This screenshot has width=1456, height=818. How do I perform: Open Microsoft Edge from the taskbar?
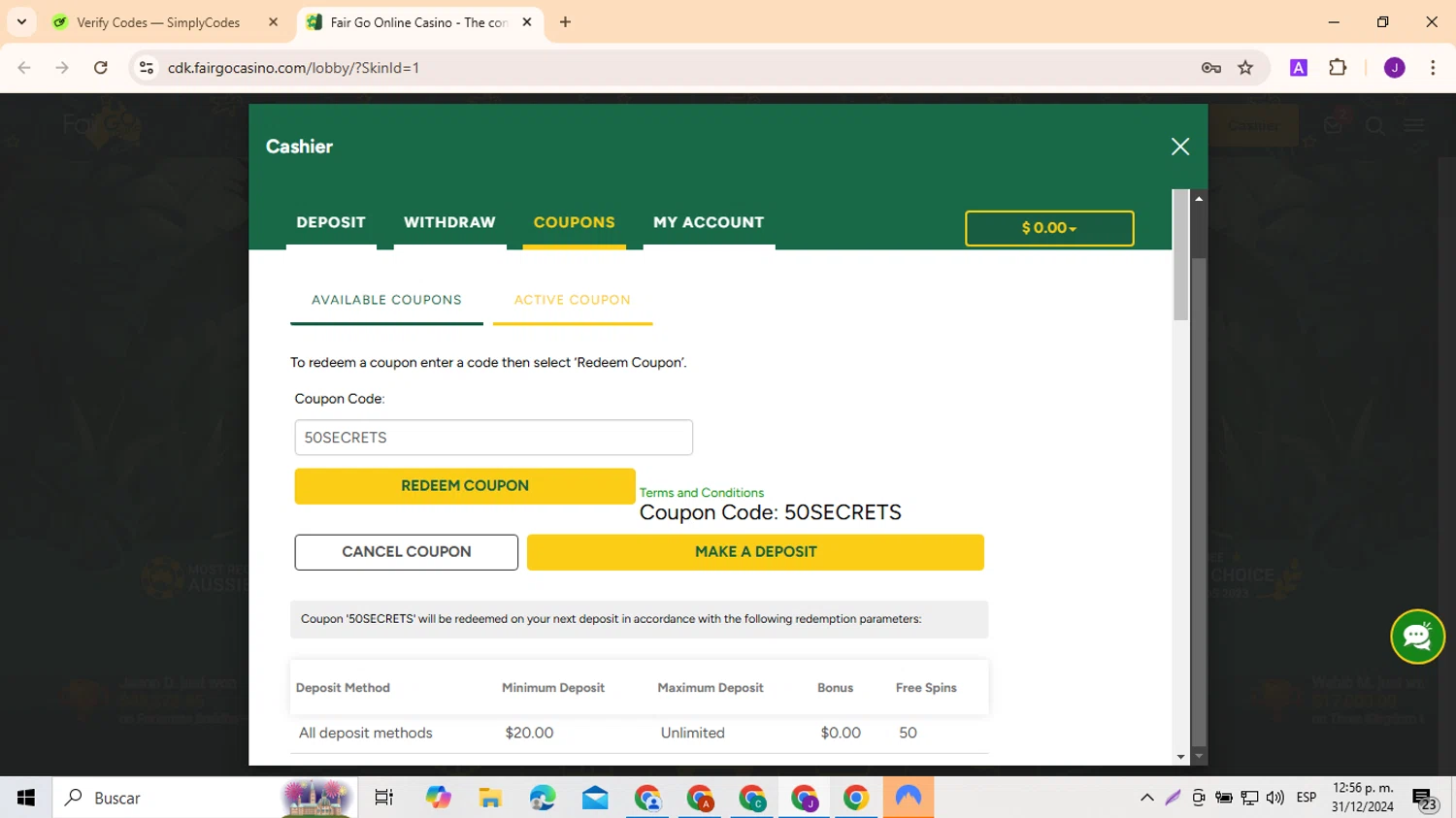click(x=543, y=798)
